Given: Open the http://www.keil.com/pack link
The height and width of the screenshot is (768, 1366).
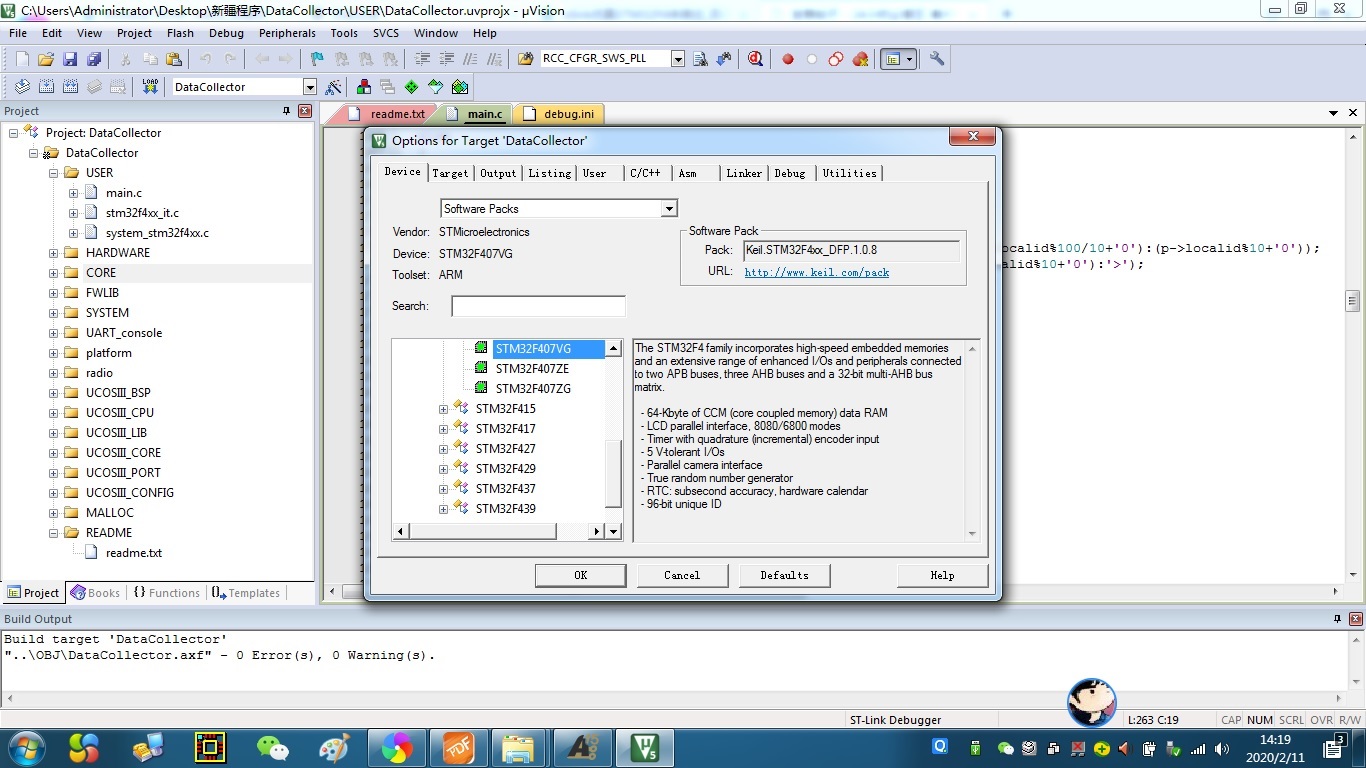Looking at the screenshot, I should click(x=817, y=272).
